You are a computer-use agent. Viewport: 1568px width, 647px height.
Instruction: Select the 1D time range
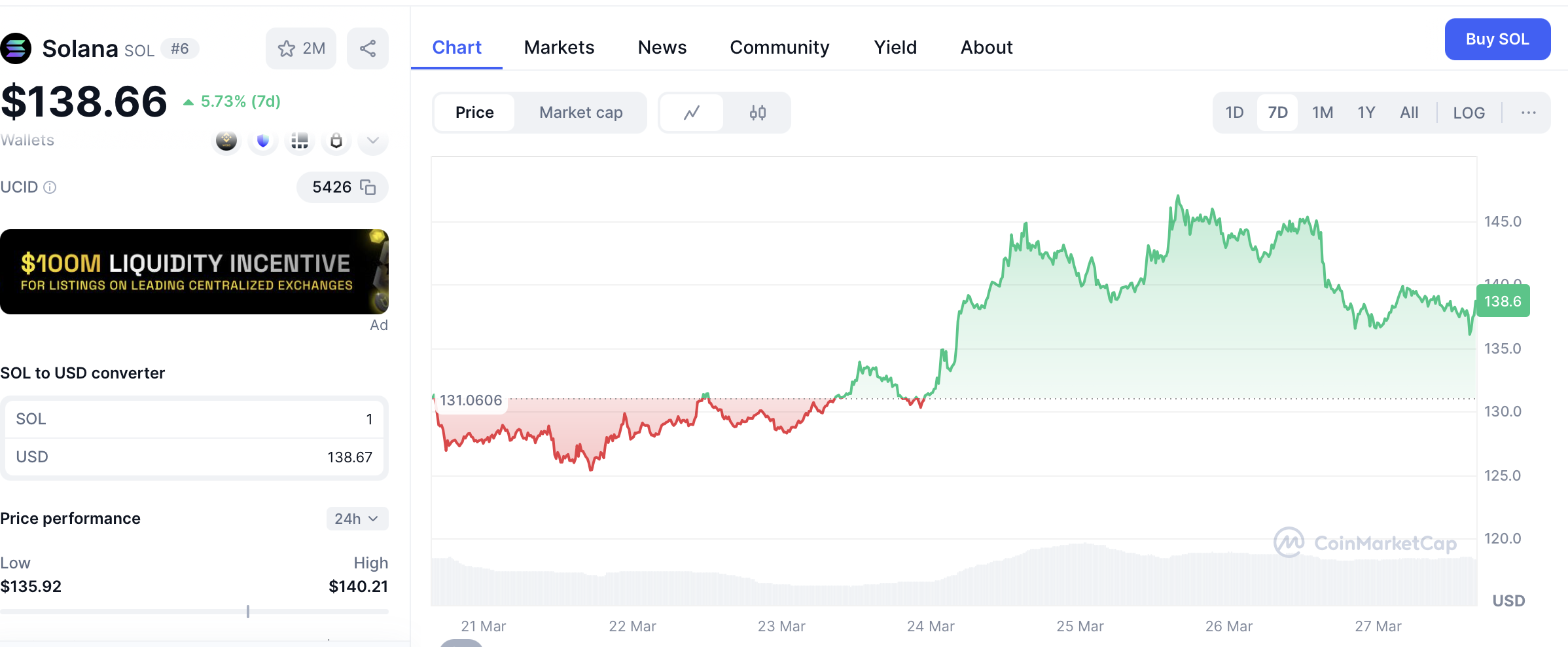pyautogui.click(x=1234, y=113)
